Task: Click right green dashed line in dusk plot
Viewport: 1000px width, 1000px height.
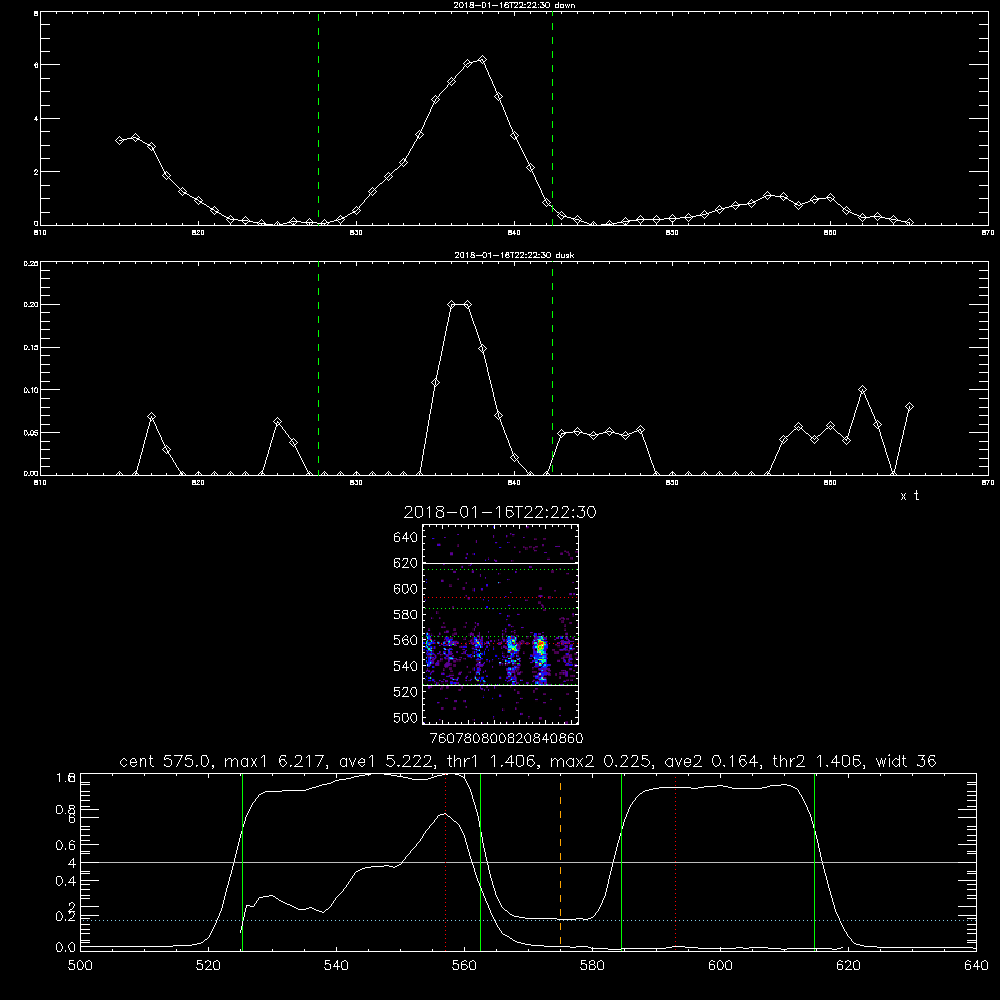Action: point(552,368)
